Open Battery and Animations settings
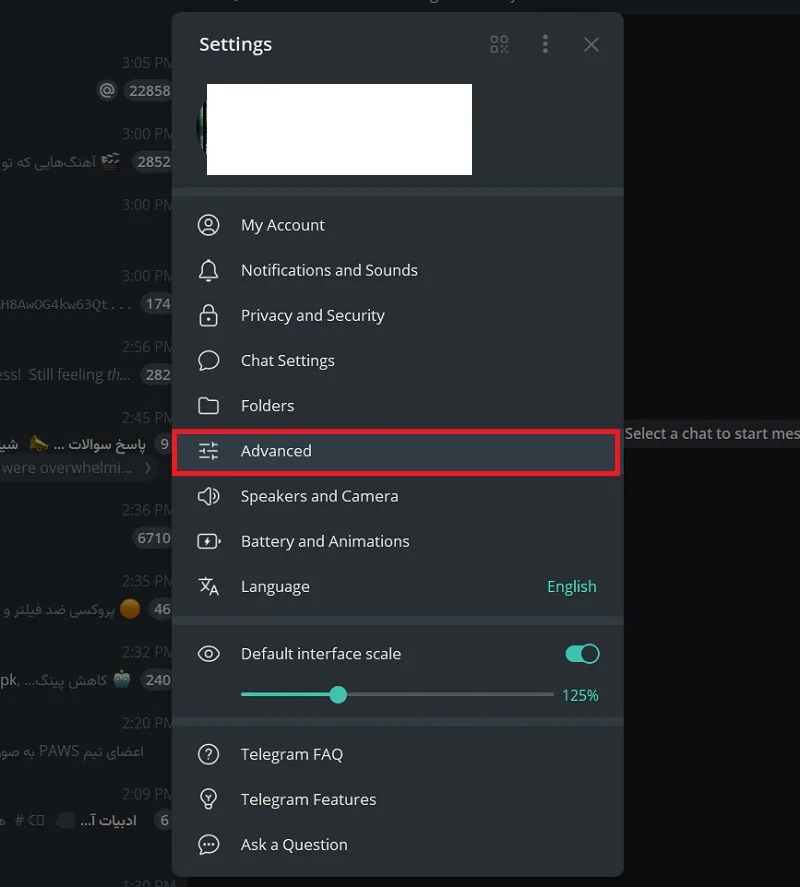This screenshot has height=887, width=800. [x=398, y=541]
